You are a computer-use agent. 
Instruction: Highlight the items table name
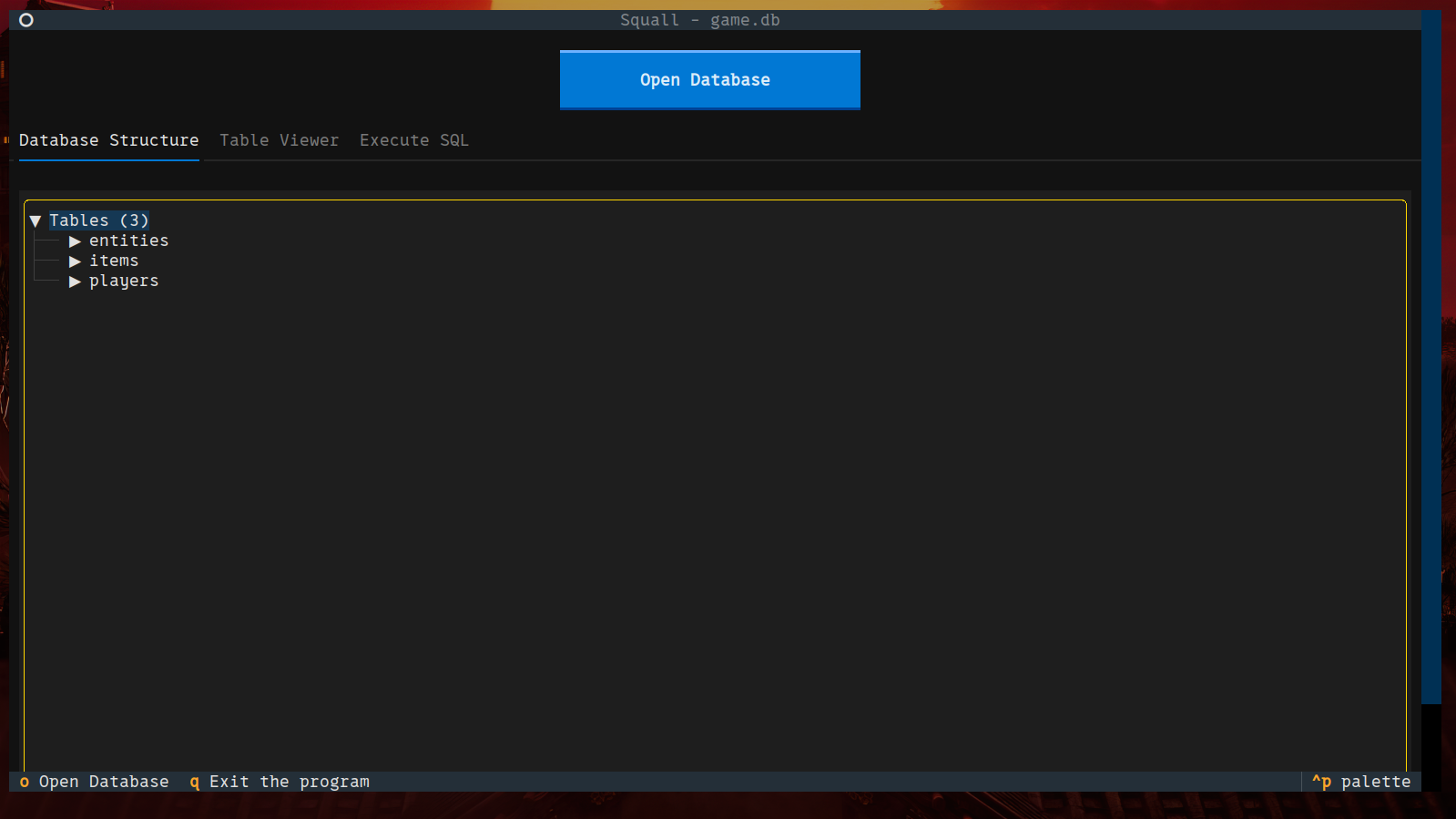pos(114,261)
